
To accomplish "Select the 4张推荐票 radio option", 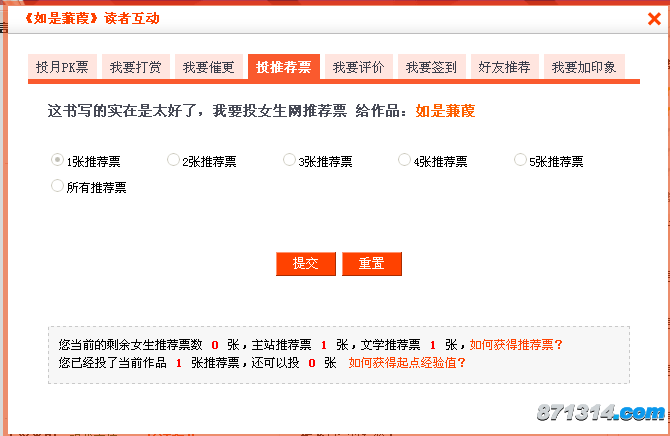I will coord(404,160).
